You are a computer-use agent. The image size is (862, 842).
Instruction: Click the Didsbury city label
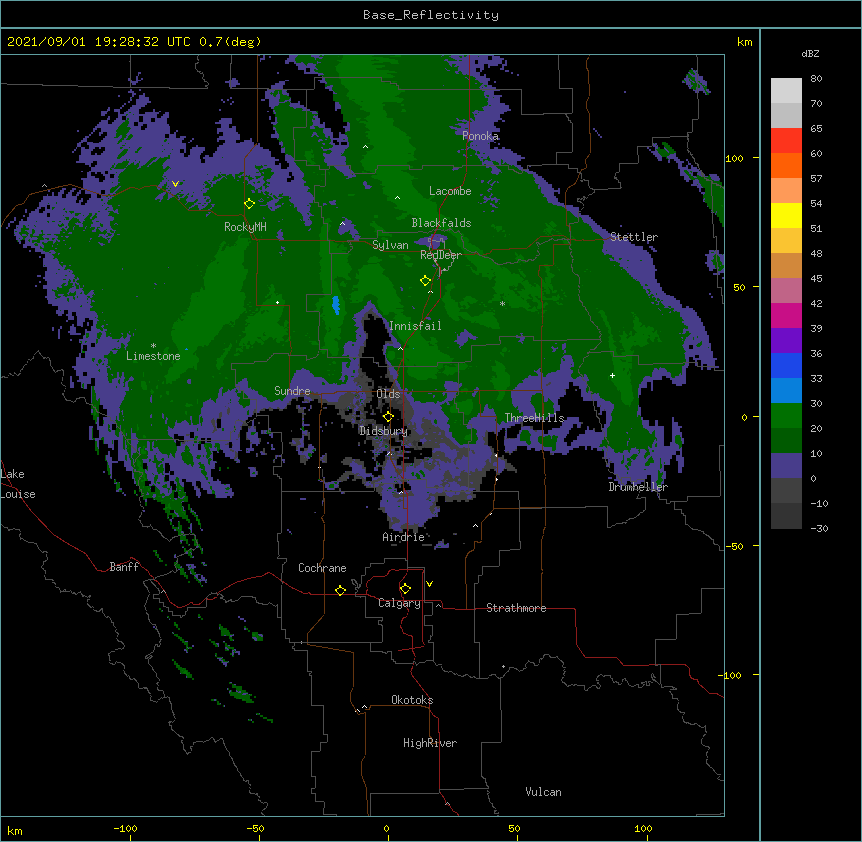pyautogui.click(x=384, y=431)
